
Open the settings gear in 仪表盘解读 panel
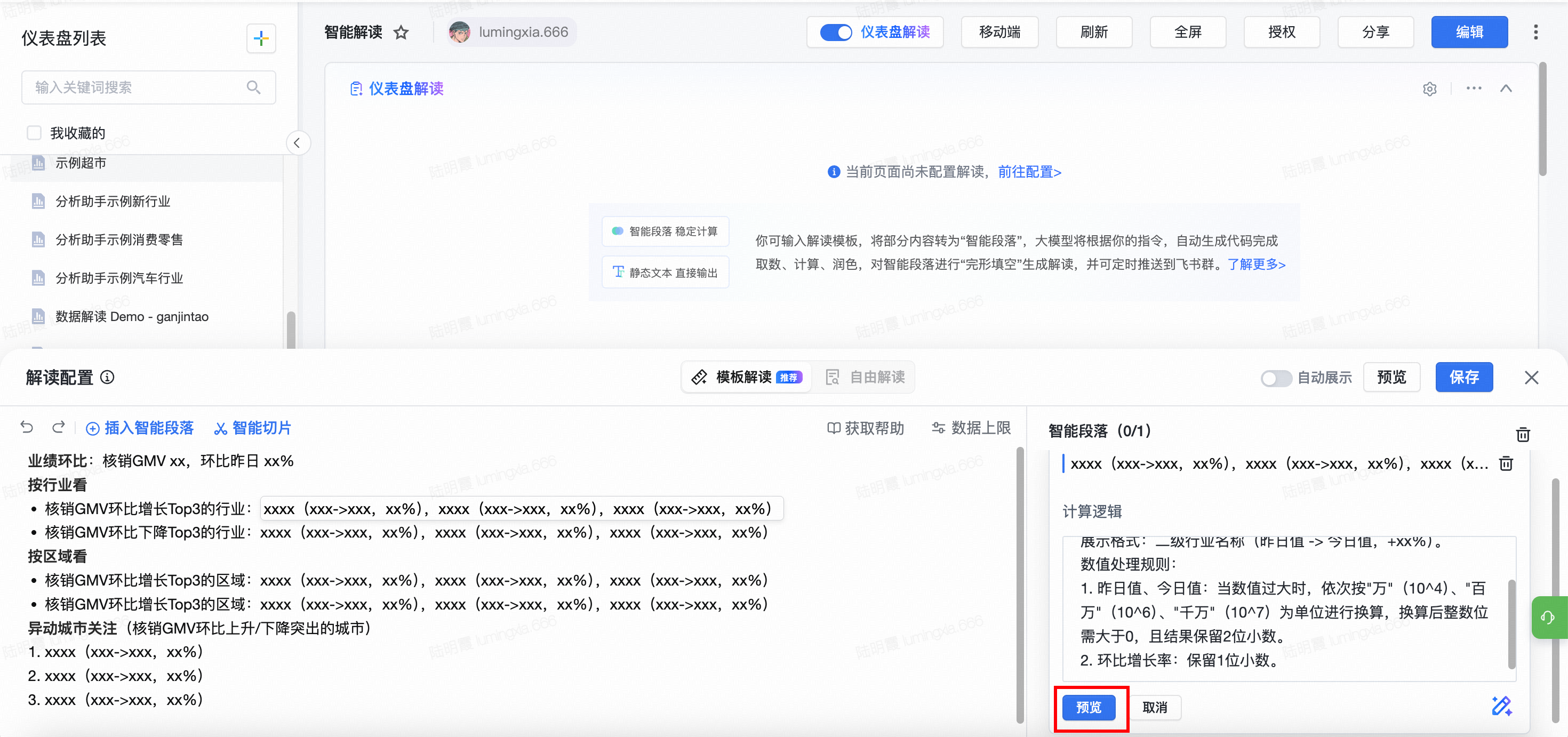point(1429,90)
